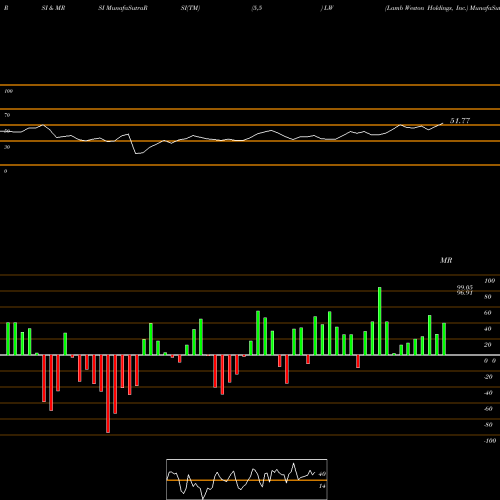This screenshot has width=500, height=500.
Task: Click 'Lamb Weston Holdings, Inc.' title text
Action: tap(427, 8)
